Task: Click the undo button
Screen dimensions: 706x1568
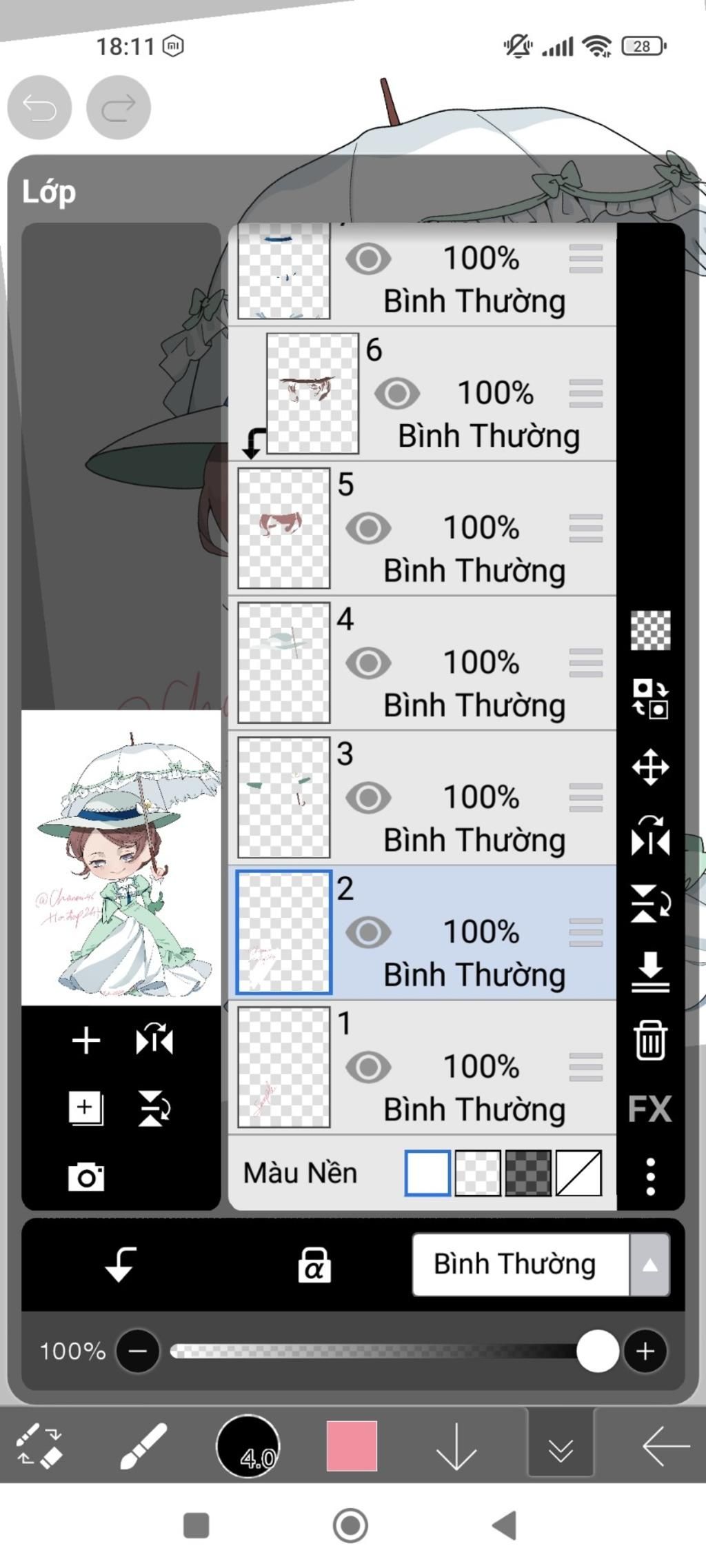Action: (x=39, y=107)
